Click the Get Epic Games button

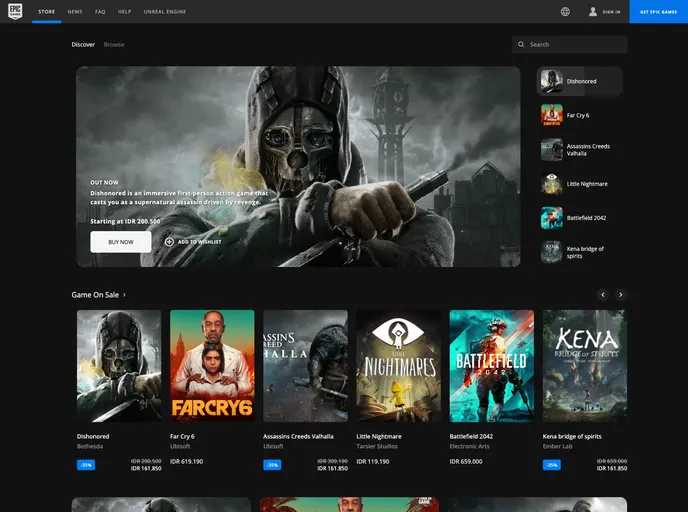pyautogui.click(x=659, y=11)
